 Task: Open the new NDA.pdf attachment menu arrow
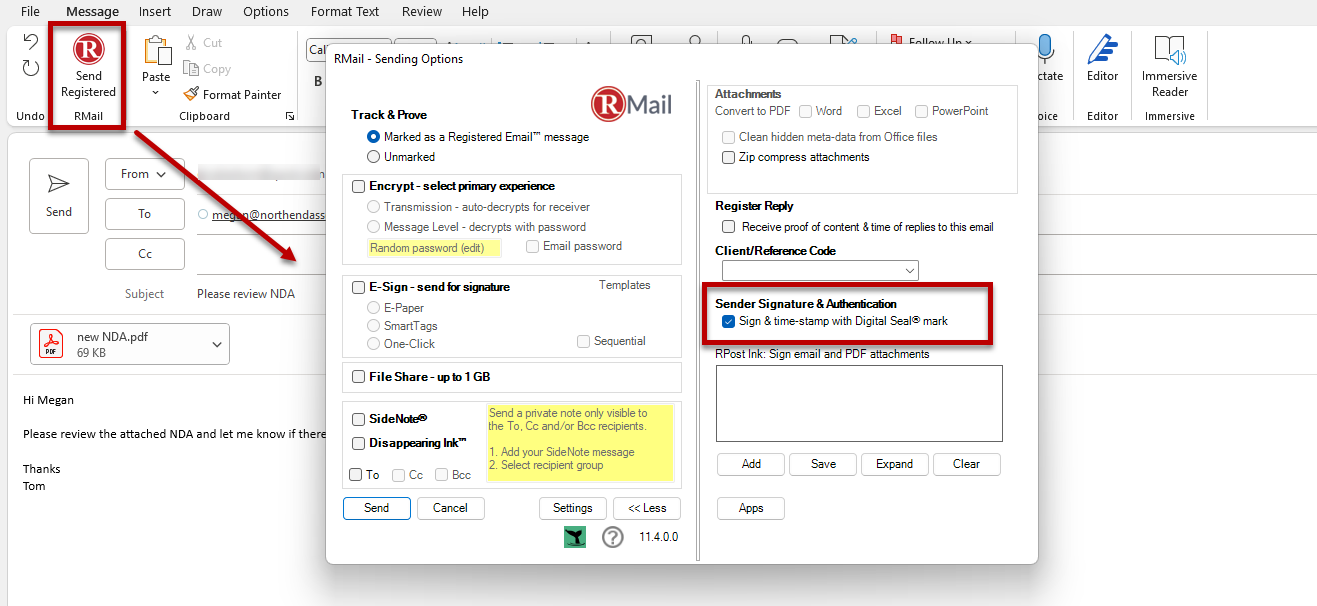coord(217,345)
